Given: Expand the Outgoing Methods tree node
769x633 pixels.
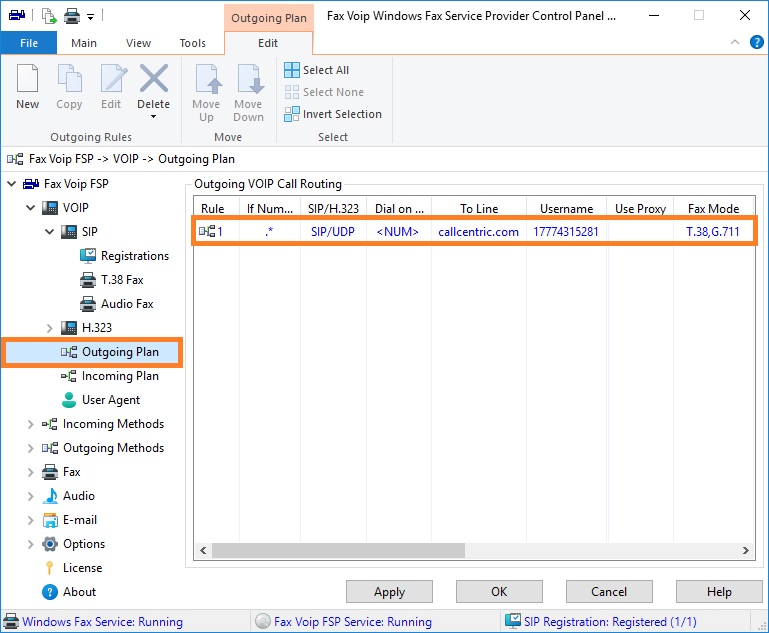Looking at the screenshot, I should (30, 448).
